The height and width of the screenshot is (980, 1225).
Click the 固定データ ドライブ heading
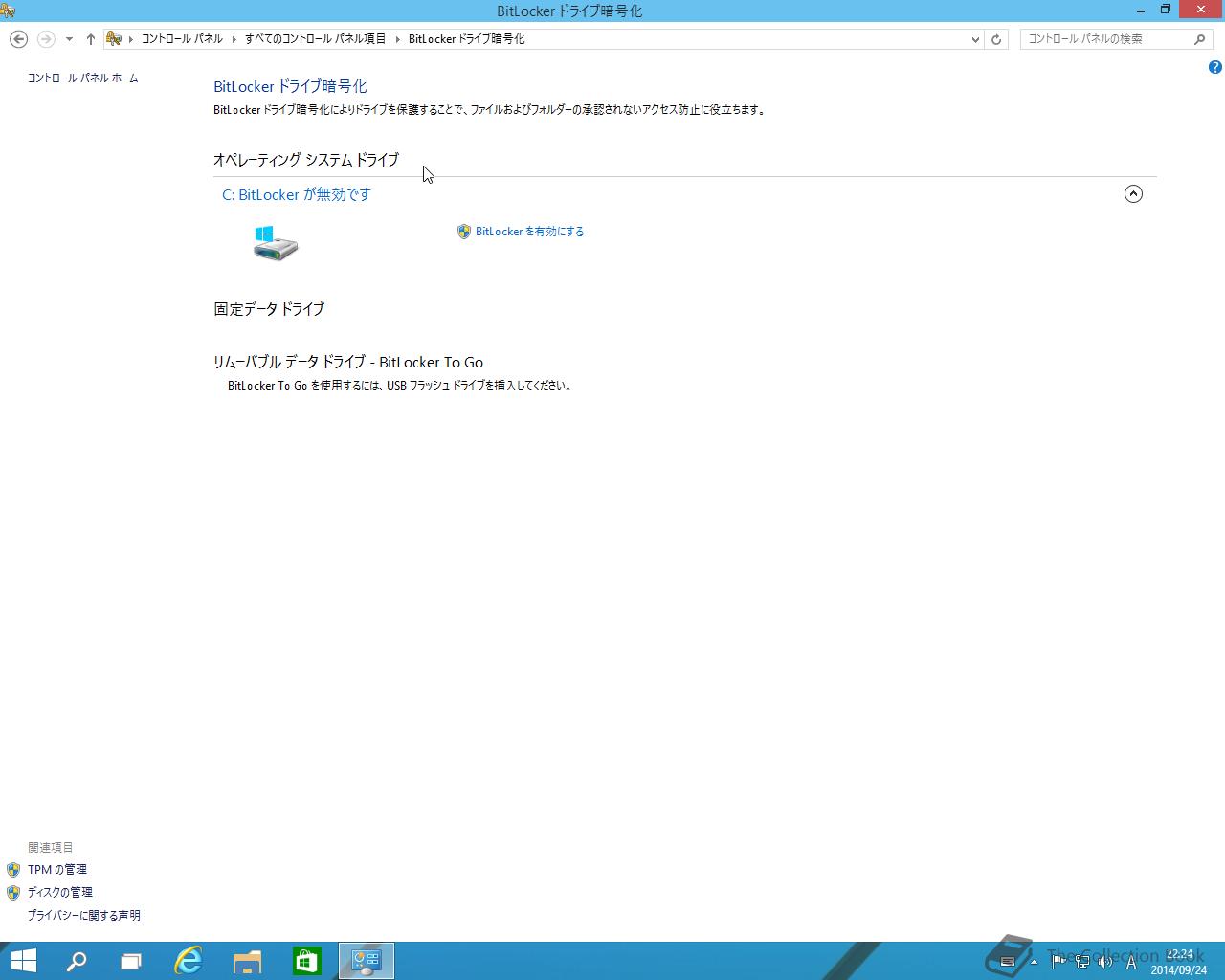tap(269, 309)
